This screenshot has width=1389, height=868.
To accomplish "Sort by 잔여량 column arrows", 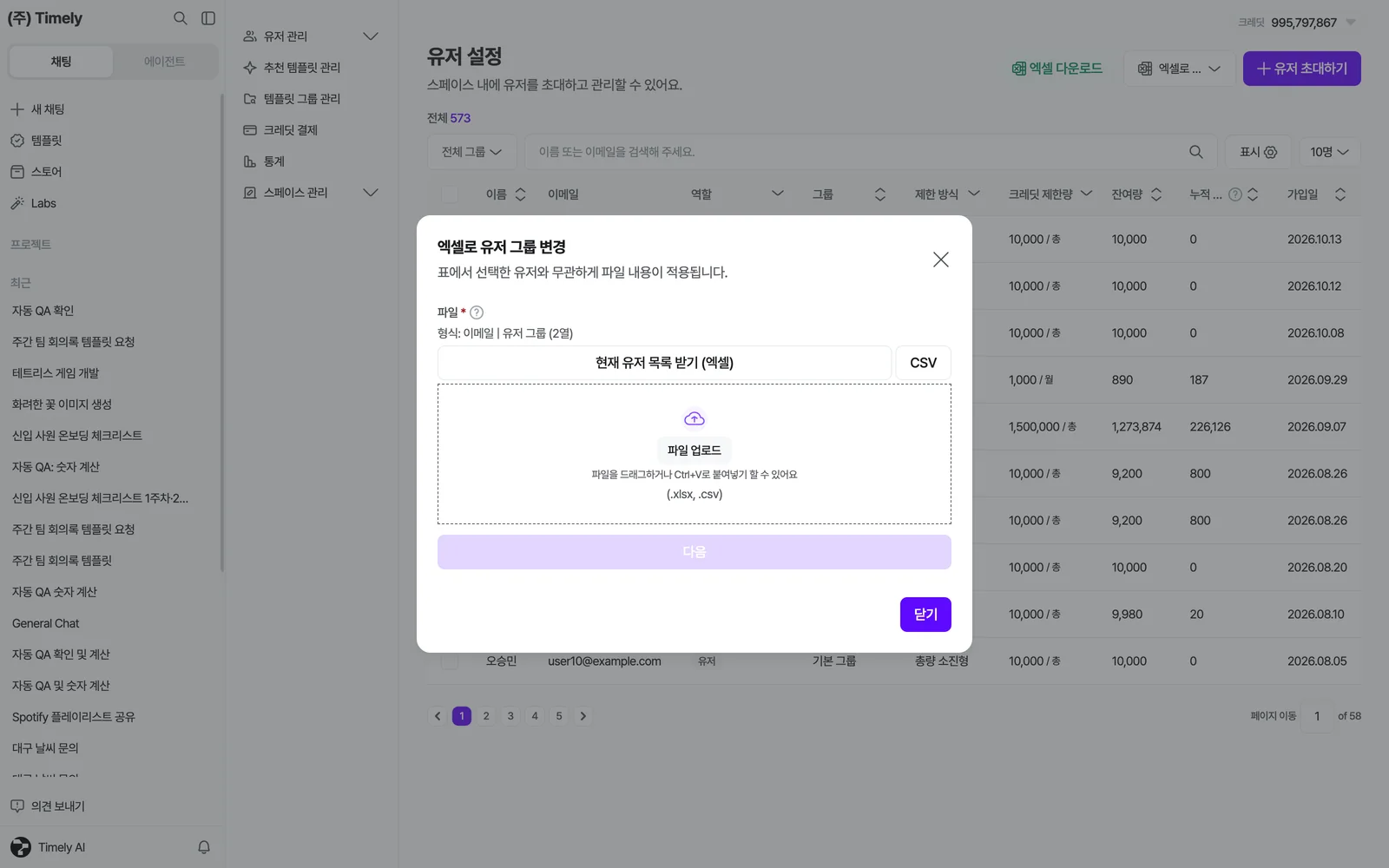I will (x=1155, y=194).
